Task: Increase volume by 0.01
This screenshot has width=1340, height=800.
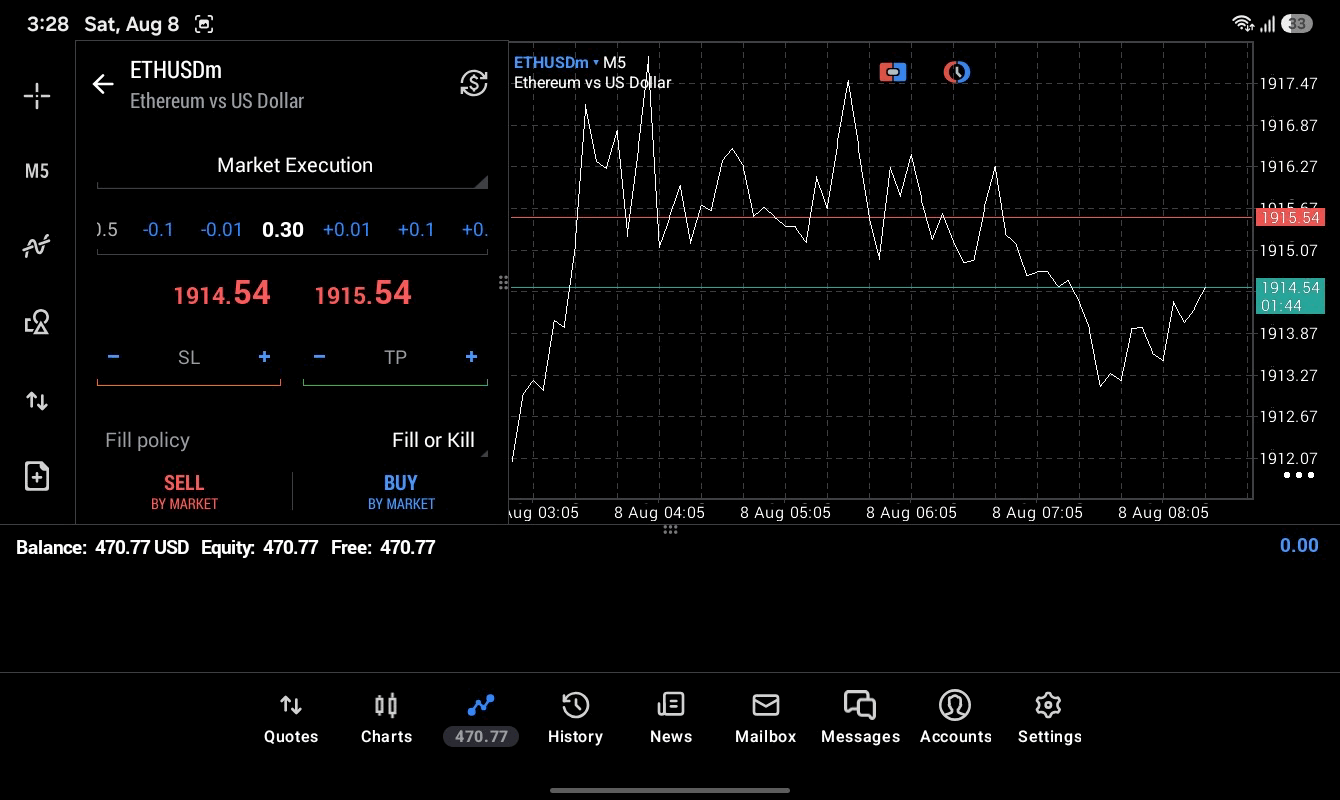Action: pyautogui.click(x=347, y=230)
